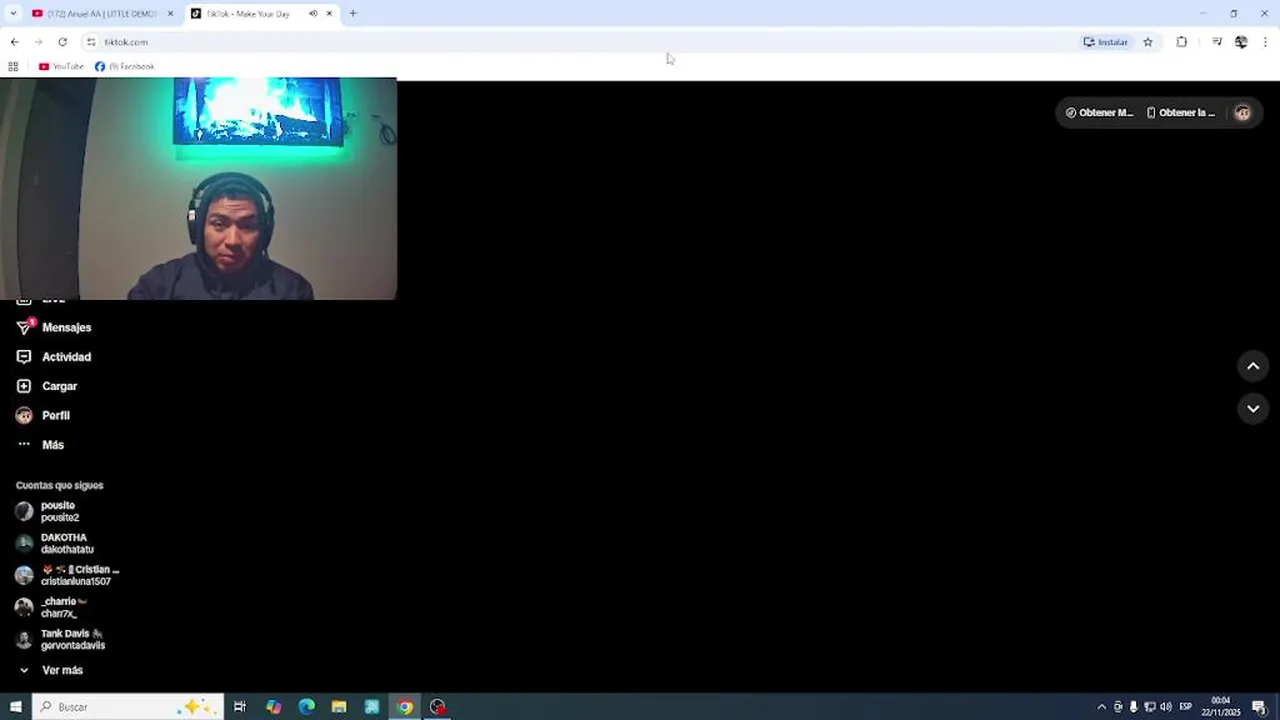Close the TikTok tab
The image size is (1280, 720).
329,14
